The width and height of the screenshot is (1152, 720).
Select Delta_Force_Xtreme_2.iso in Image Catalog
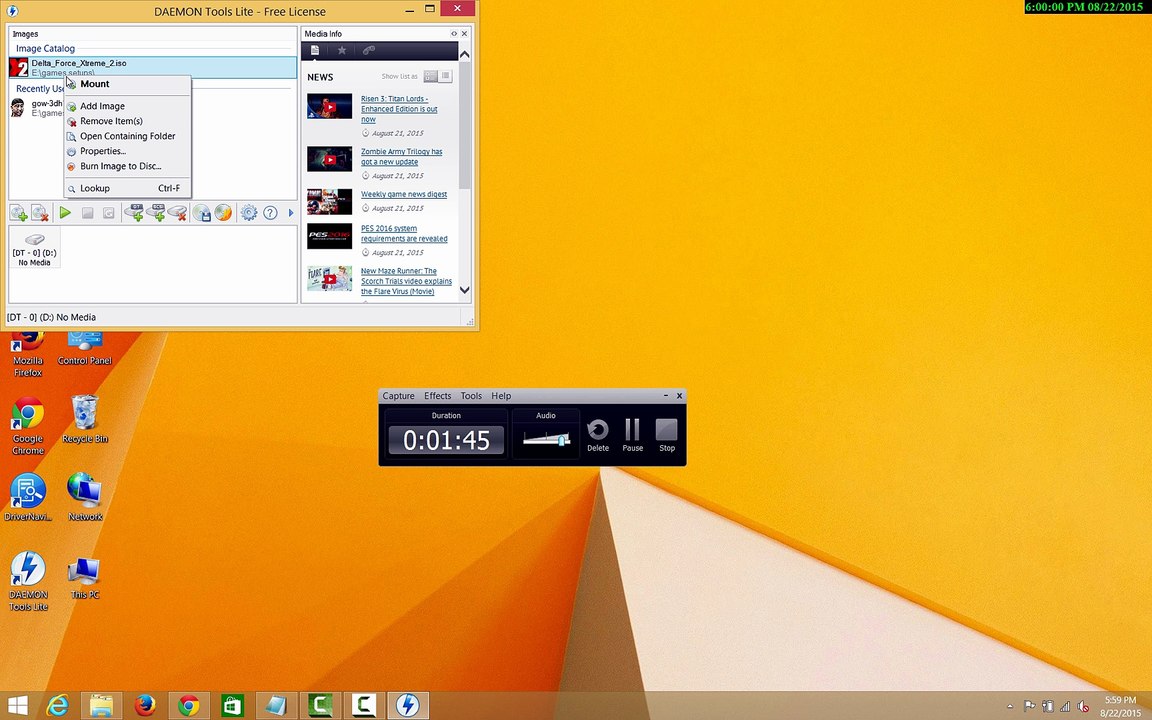coord(153,67)
